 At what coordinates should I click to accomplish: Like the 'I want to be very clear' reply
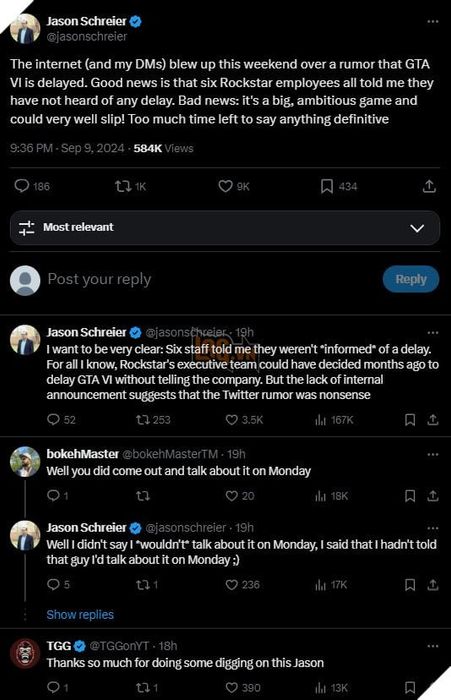(231, 420)
